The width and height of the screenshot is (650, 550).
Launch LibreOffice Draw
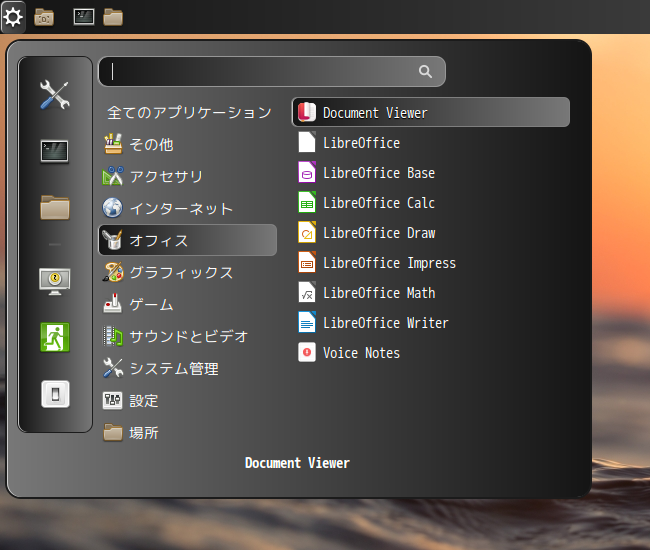pos(431,232)
